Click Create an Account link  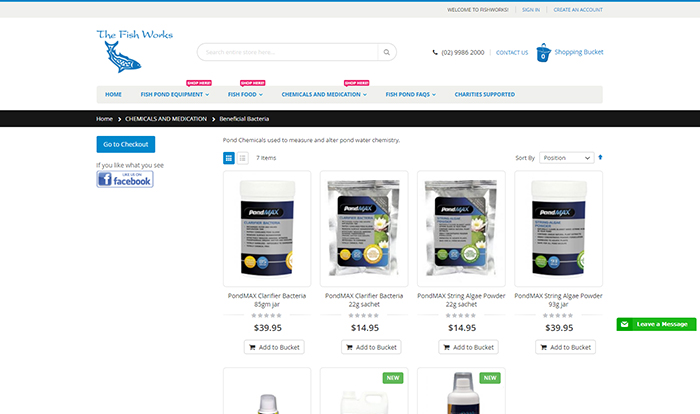pos(578,9)
